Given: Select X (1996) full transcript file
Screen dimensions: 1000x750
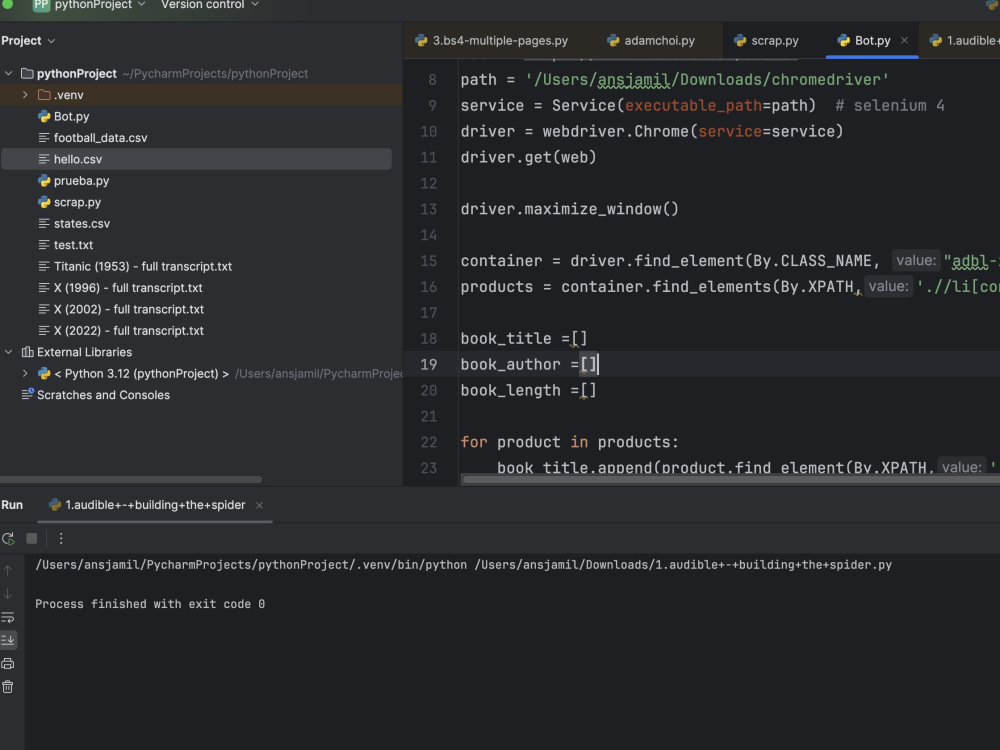Looking at the screenshot, I should [128, 288].
